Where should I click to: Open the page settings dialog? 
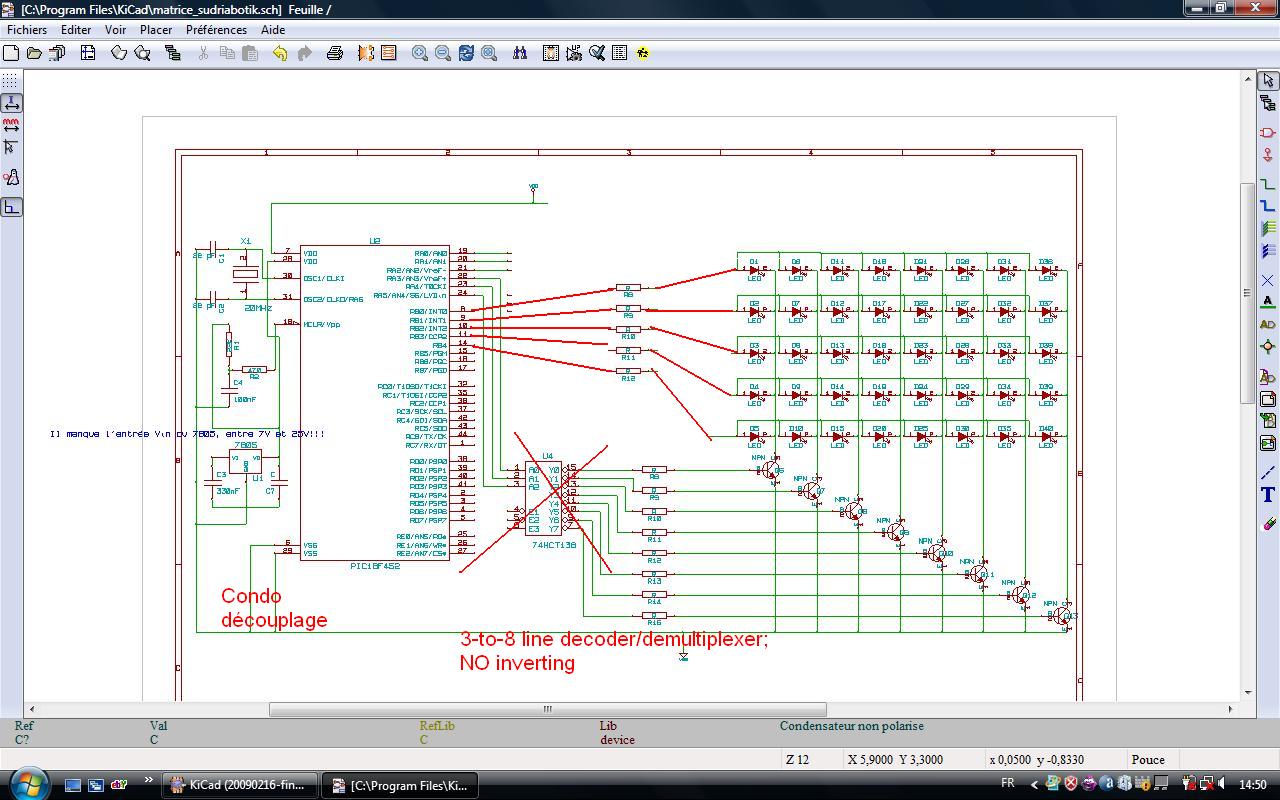(88, 53)
